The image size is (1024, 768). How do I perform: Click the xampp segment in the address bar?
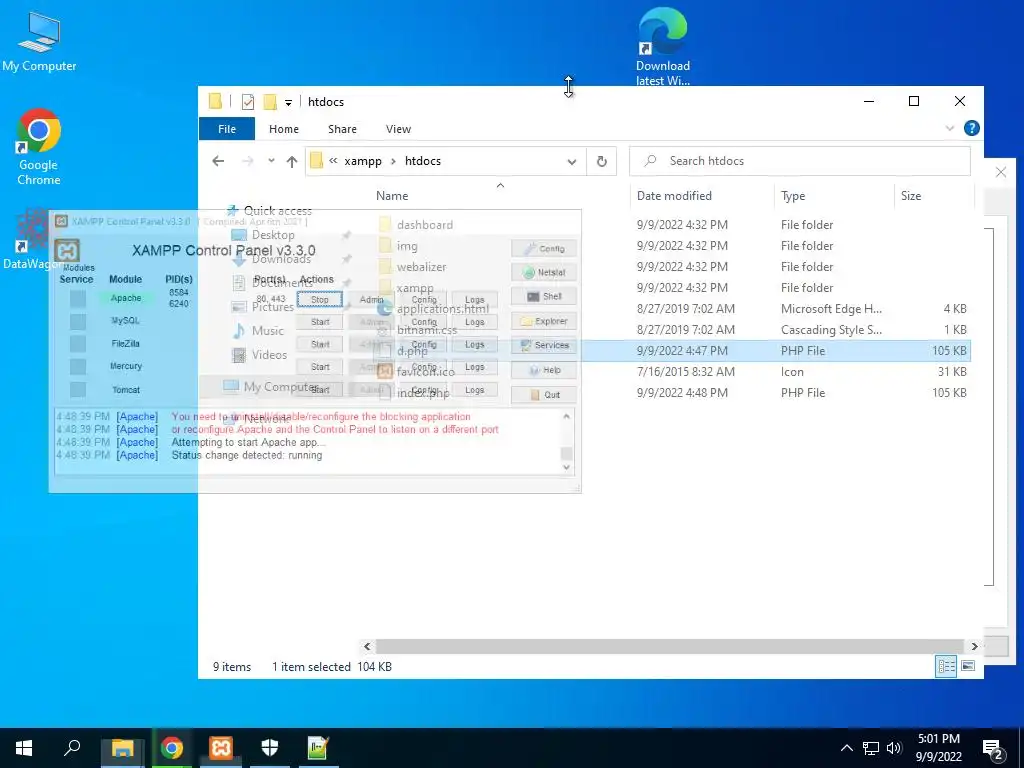pos(362,161)
